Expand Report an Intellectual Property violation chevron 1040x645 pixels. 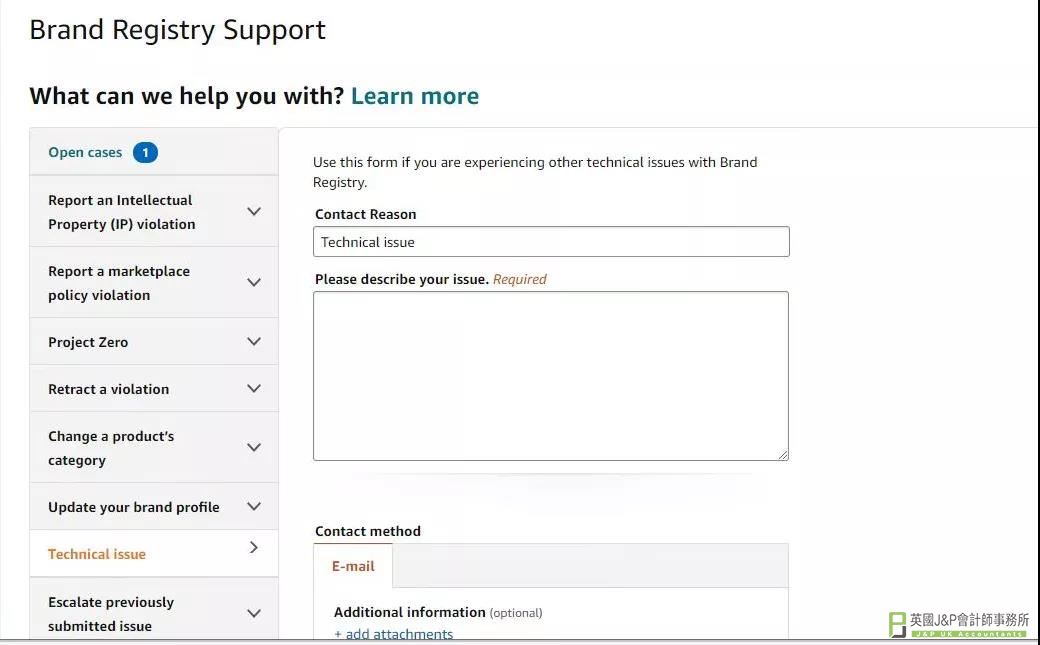[254, 212]
